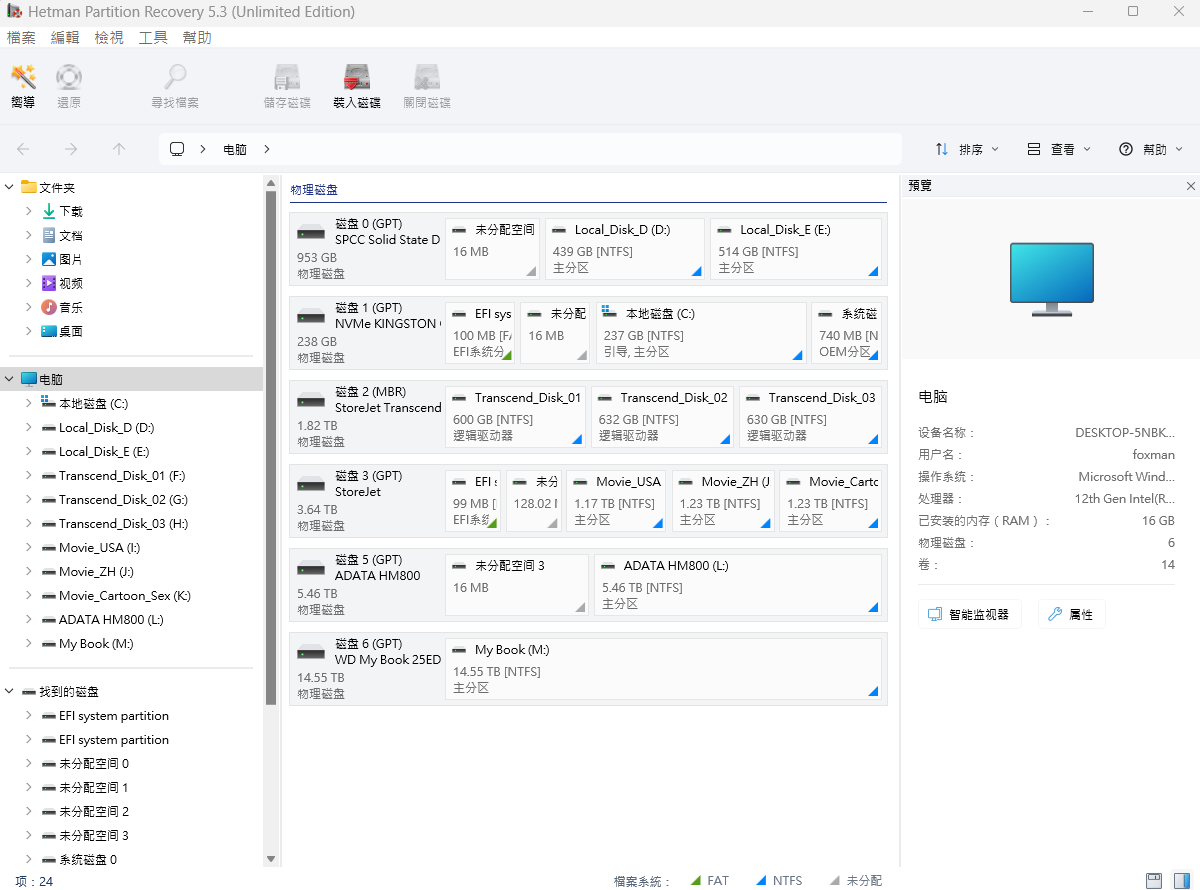Open the 排序 sort dropdown
Viewport: 1200px width, 890px height.
966,149
